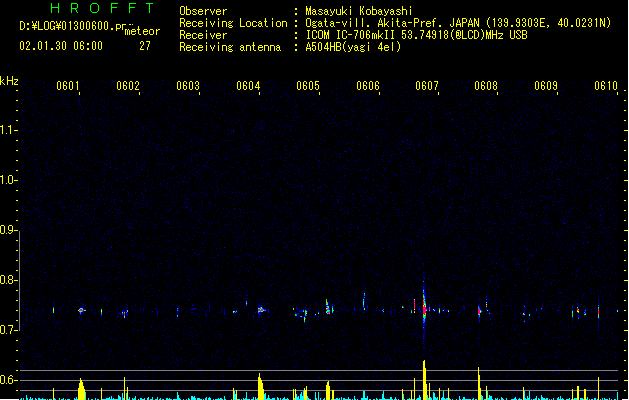The width and height of the screenshot is (629, 400).
Task: Click the 0606 time marker
Action: click(x=368, y=86)
